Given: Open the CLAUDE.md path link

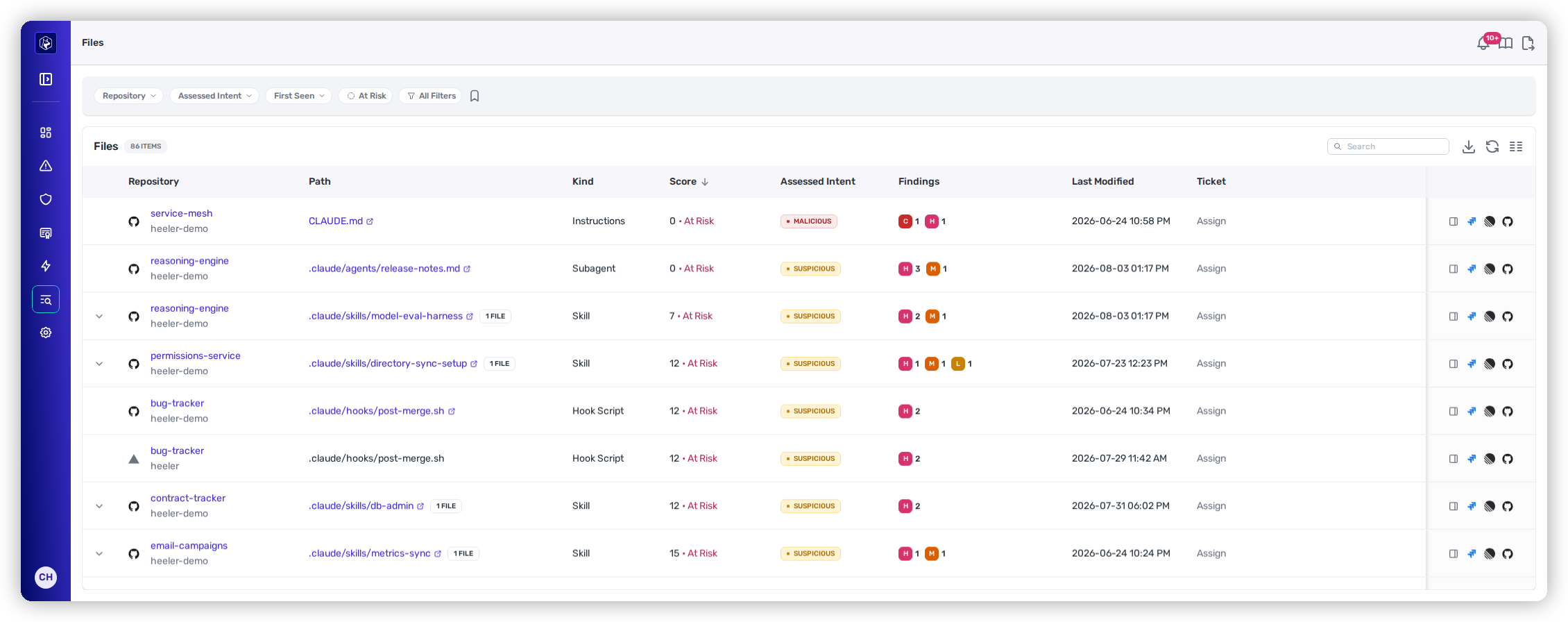Looking at the screenshot, I should pyautogui.click(x=336, y=221).
